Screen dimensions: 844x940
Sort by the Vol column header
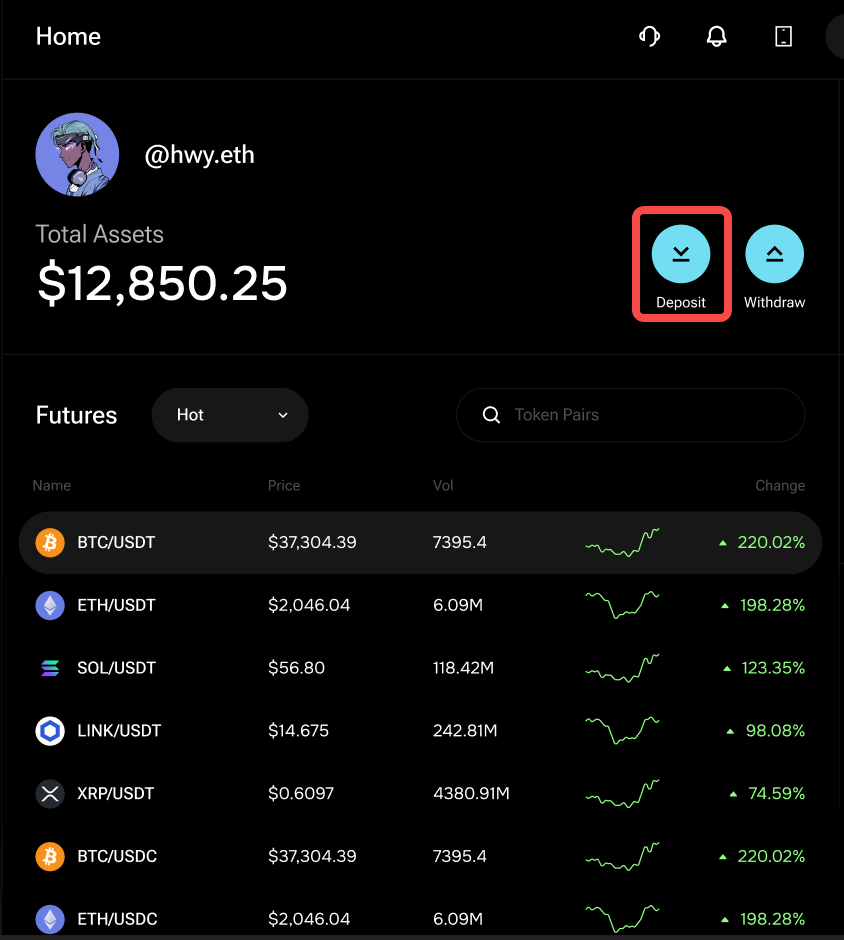(443, 485)
